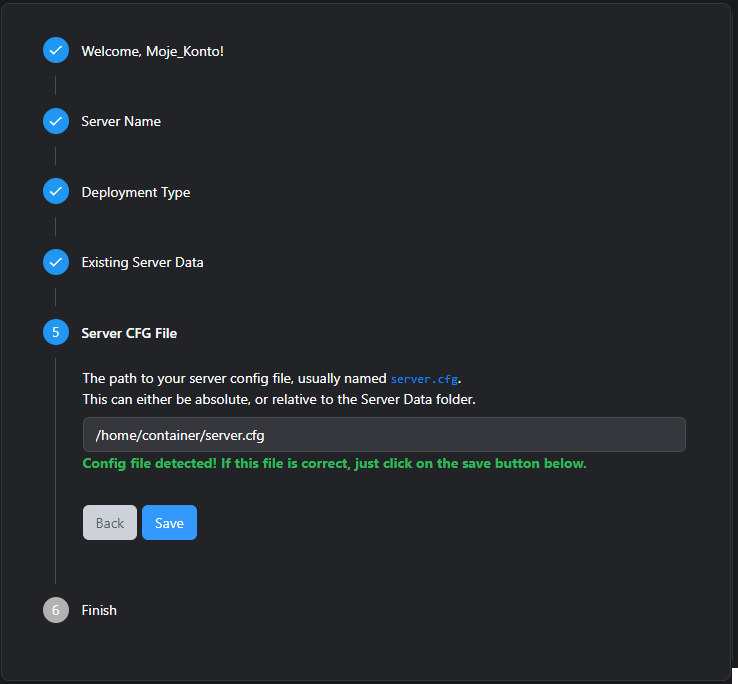This screenshot has width=738, height=684.
Task: Focus the server config path input field
Action: point(384,435)
